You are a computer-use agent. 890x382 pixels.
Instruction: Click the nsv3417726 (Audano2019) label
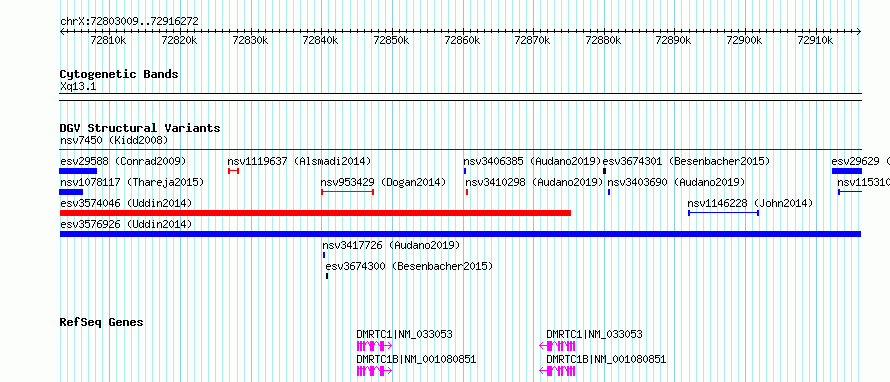[391, 245]
